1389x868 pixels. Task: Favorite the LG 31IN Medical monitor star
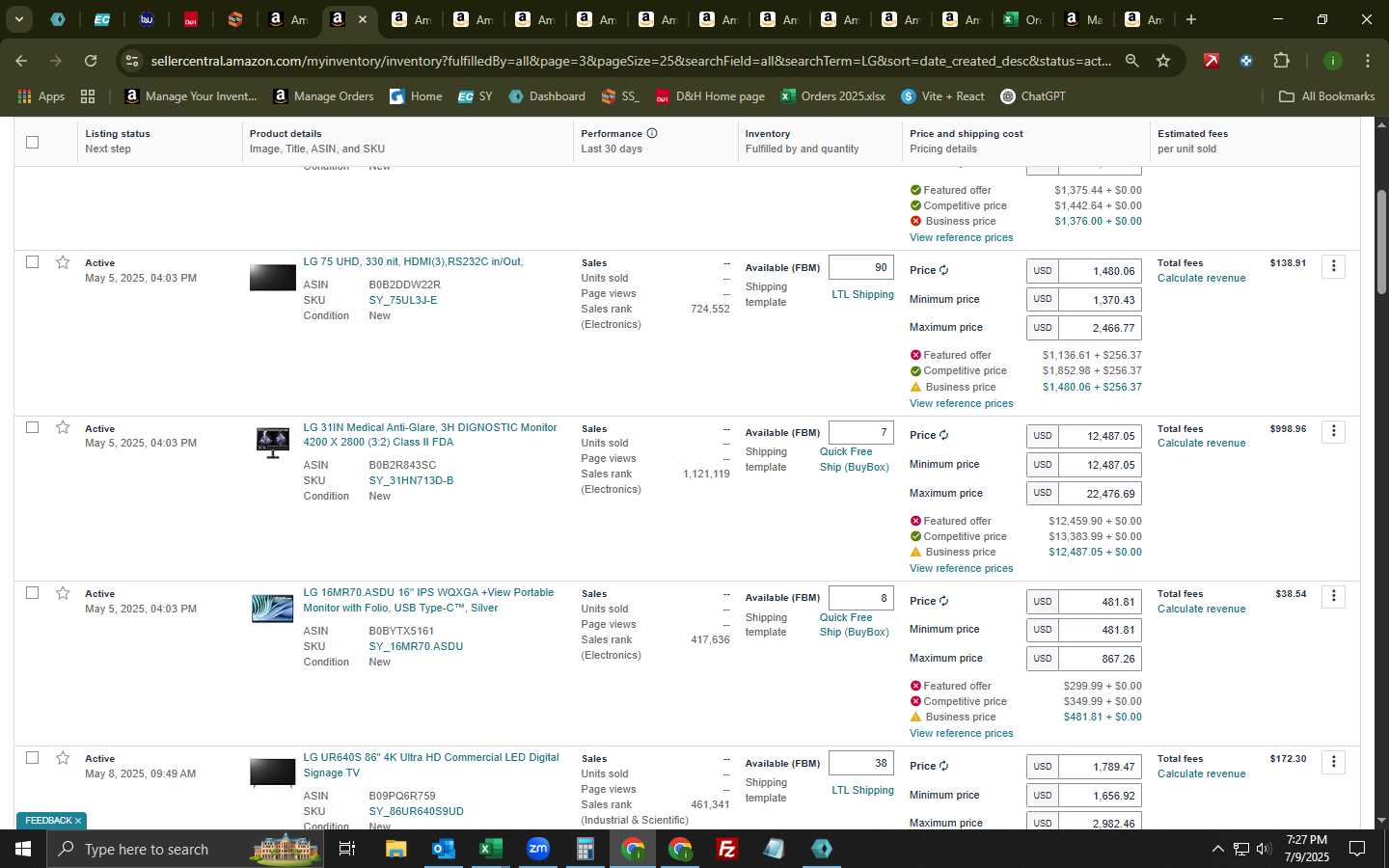pyautogui.click(x=63, y=427)
